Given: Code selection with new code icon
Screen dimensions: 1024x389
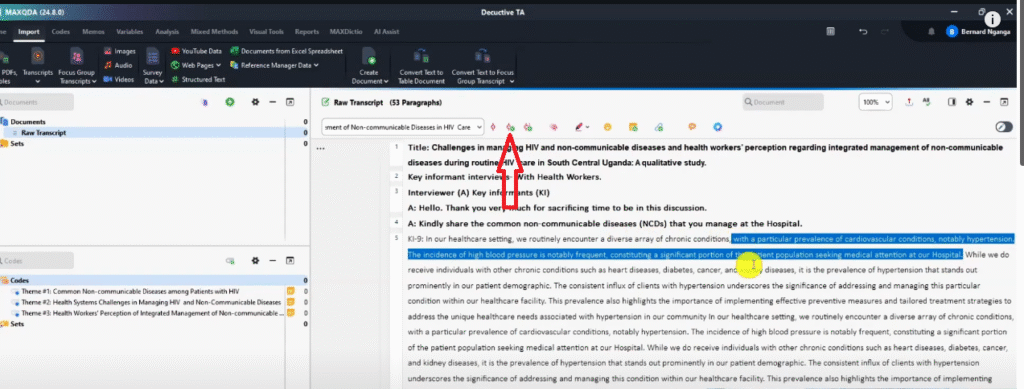Looking at the screenshot, I should (511, 127).
